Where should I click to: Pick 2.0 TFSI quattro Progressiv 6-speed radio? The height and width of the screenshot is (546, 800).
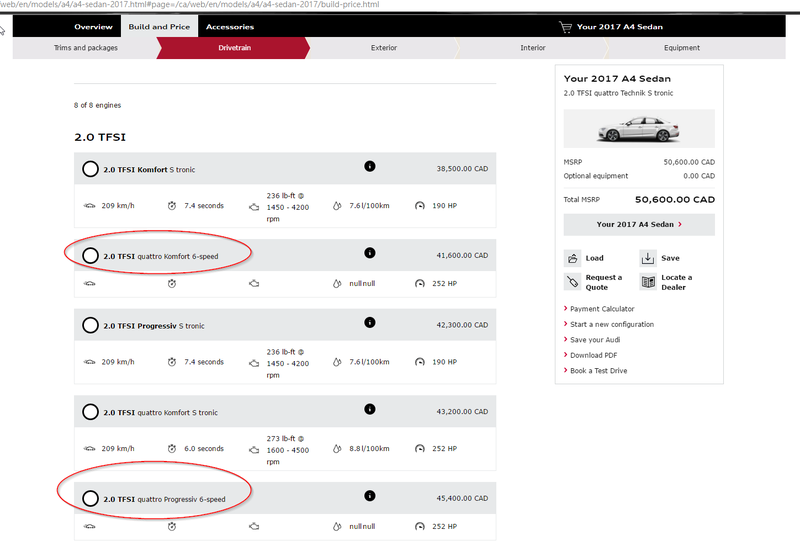pos(90,499)
